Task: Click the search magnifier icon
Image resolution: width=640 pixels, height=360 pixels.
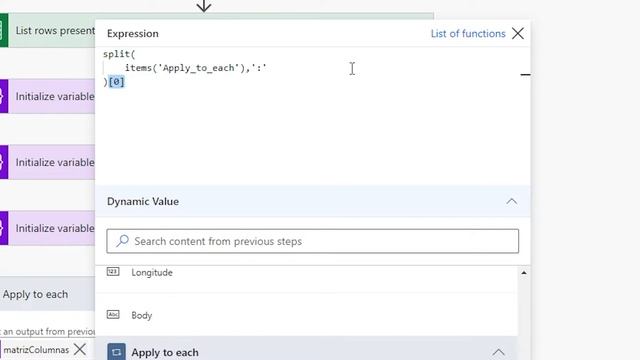Action: (122, 241)
